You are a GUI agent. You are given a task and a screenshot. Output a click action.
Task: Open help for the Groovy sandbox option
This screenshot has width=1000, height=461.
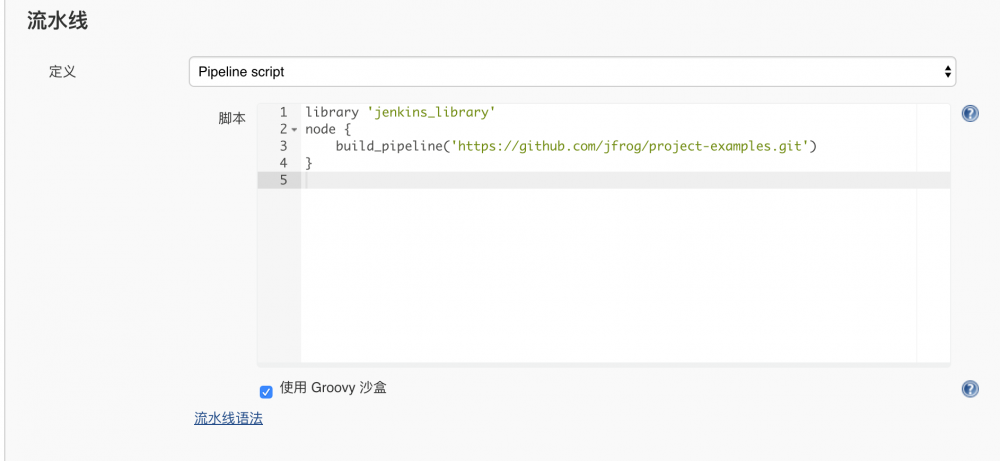[x=970, y=389]
